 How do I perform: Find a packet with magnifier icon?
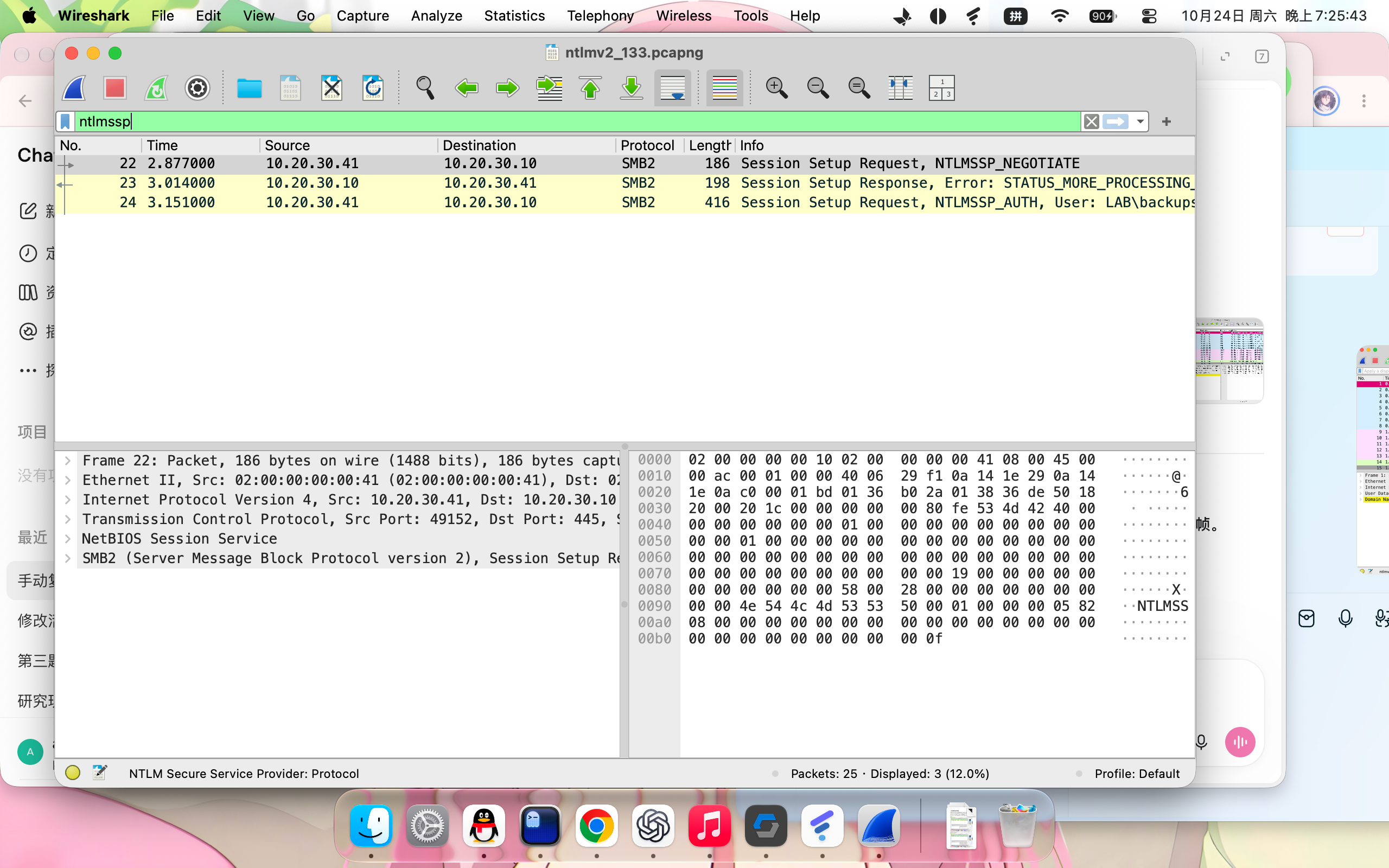point(425,88)
